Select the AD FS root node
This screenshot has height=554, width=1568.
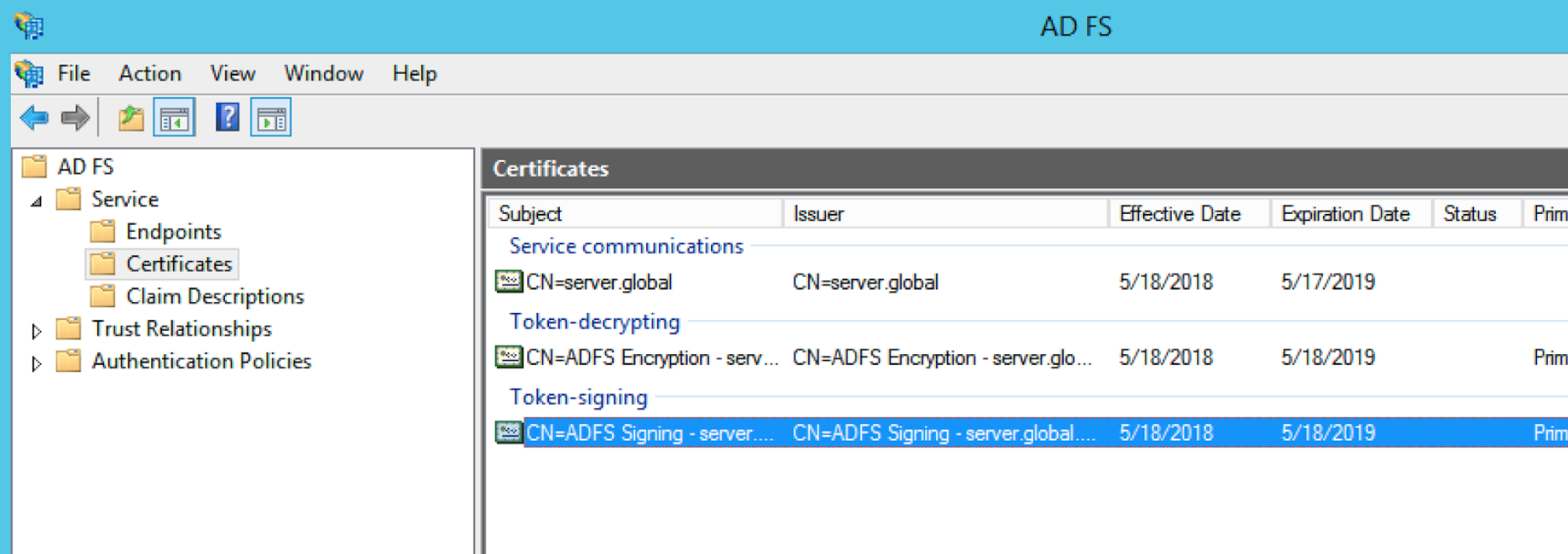click(85, 167)
